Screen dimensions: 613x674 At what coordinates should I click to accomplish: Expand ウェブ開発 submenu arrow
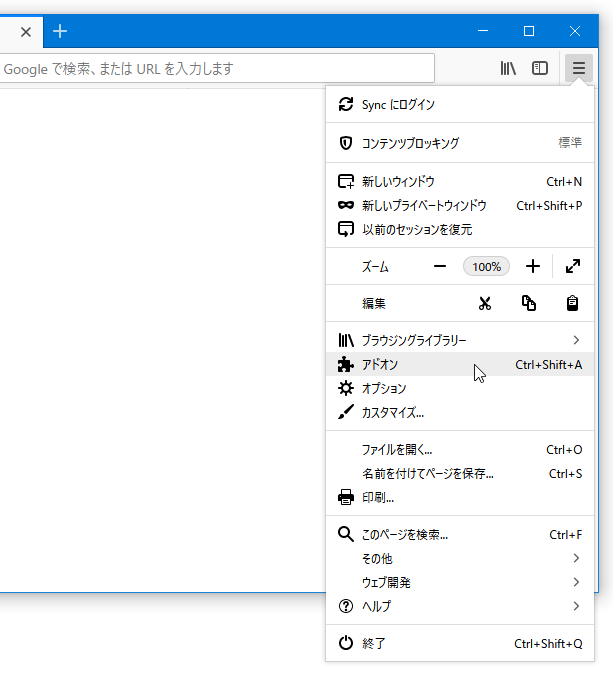pyautogui.click(x=576, y=582)
